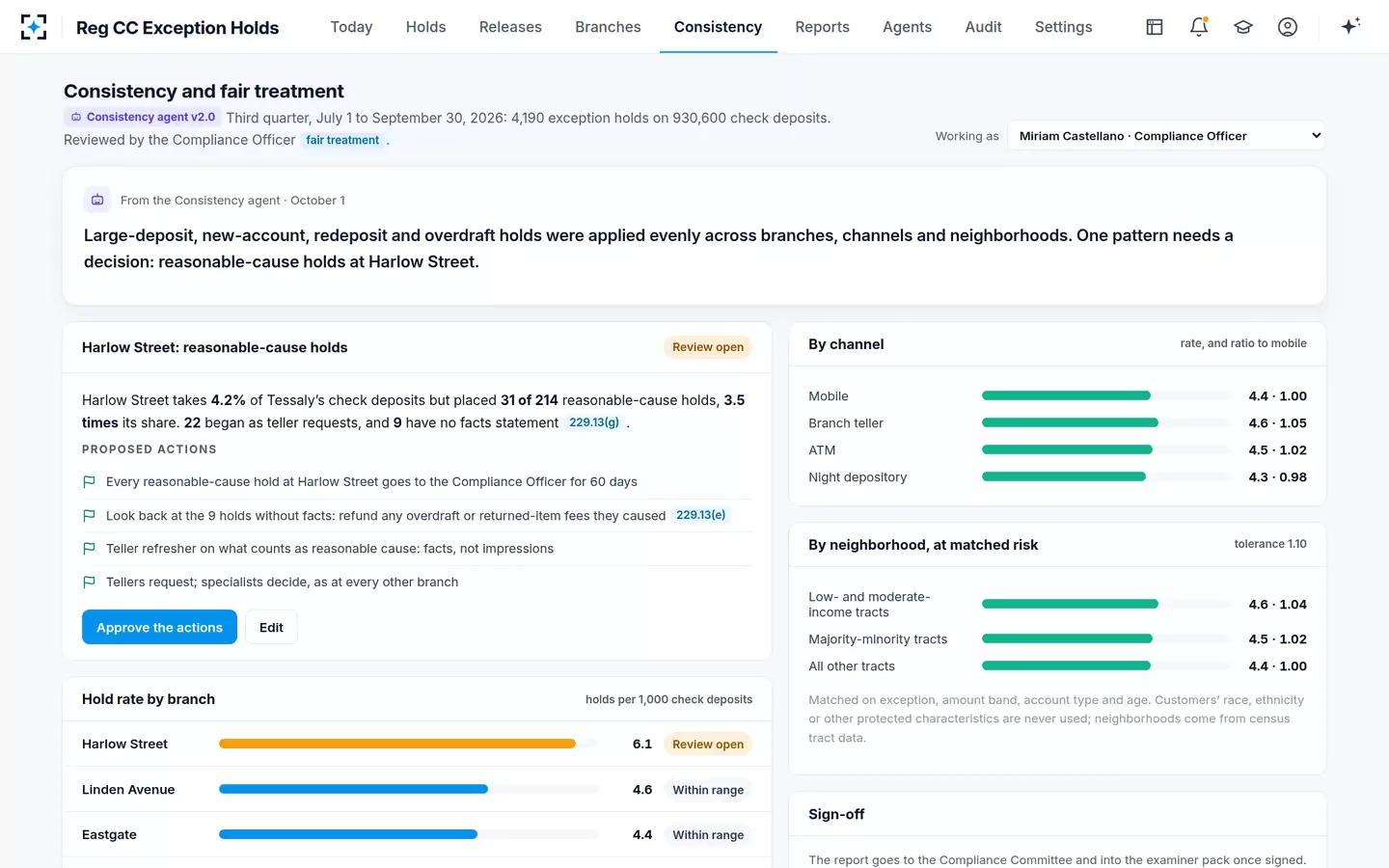Click the flag icon for 'Tellers request; specialists decide'
This screenshot has width=1389, height=868.
click(89, 583)
